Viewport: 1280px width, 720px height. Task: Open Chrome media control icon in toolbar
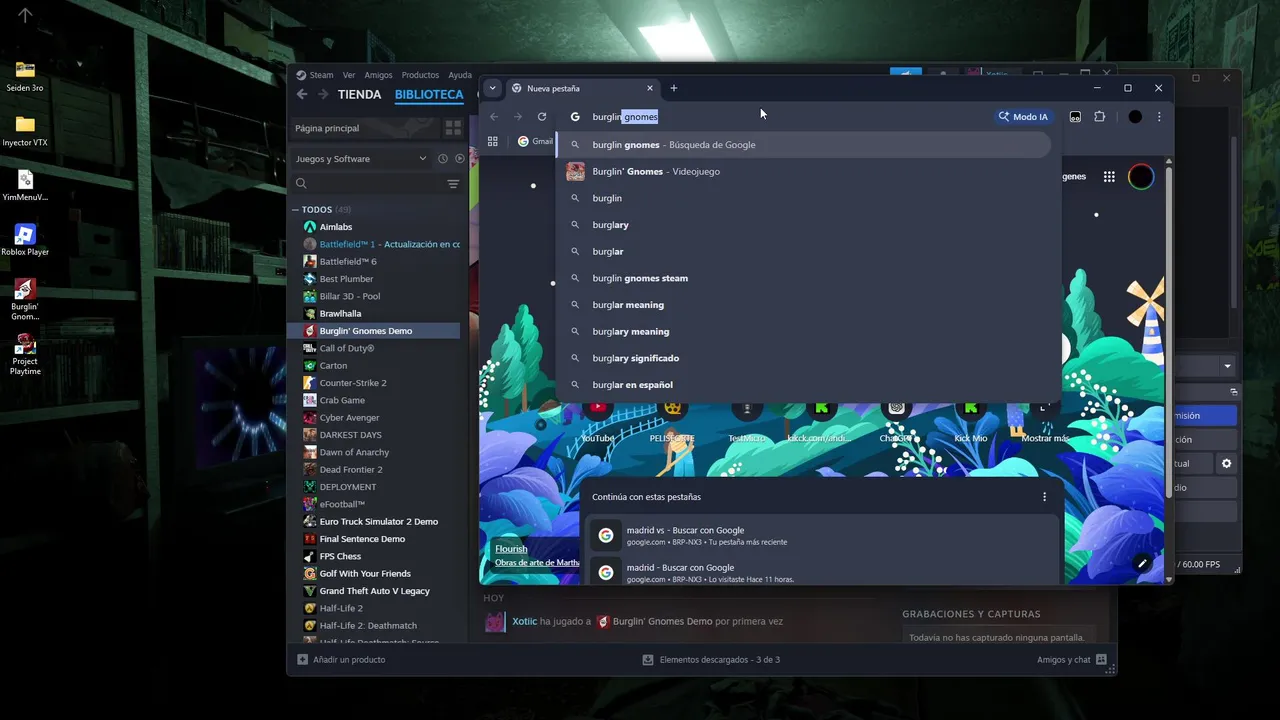[x=1075, y=117]
